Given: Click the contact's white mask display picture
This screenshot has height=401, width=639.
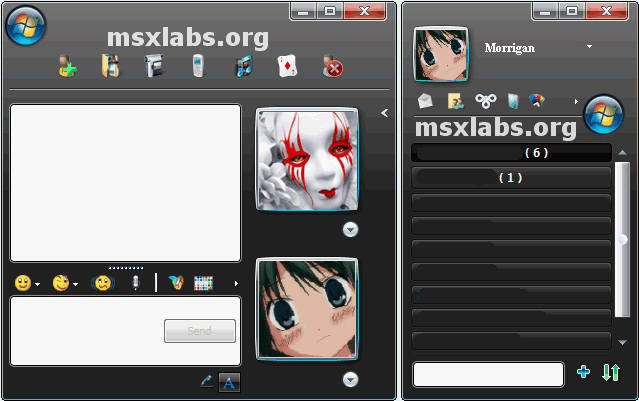Looking at the screenshot, I should tap(307, 159).
